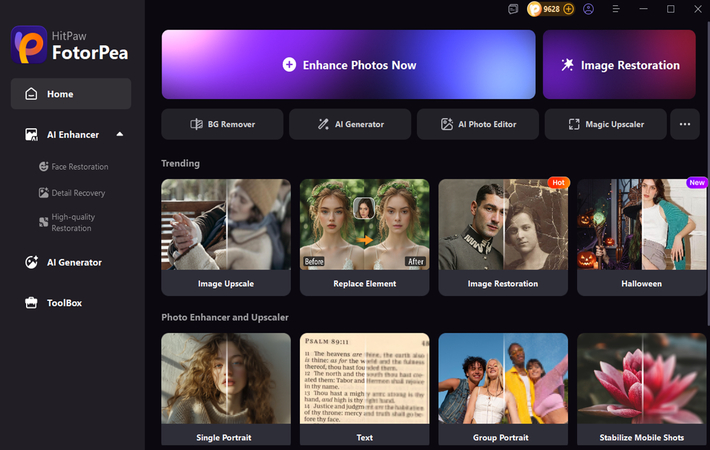Maximize the FotorPea window
This screenshot has height=450, width=710.
pos(671,9)
